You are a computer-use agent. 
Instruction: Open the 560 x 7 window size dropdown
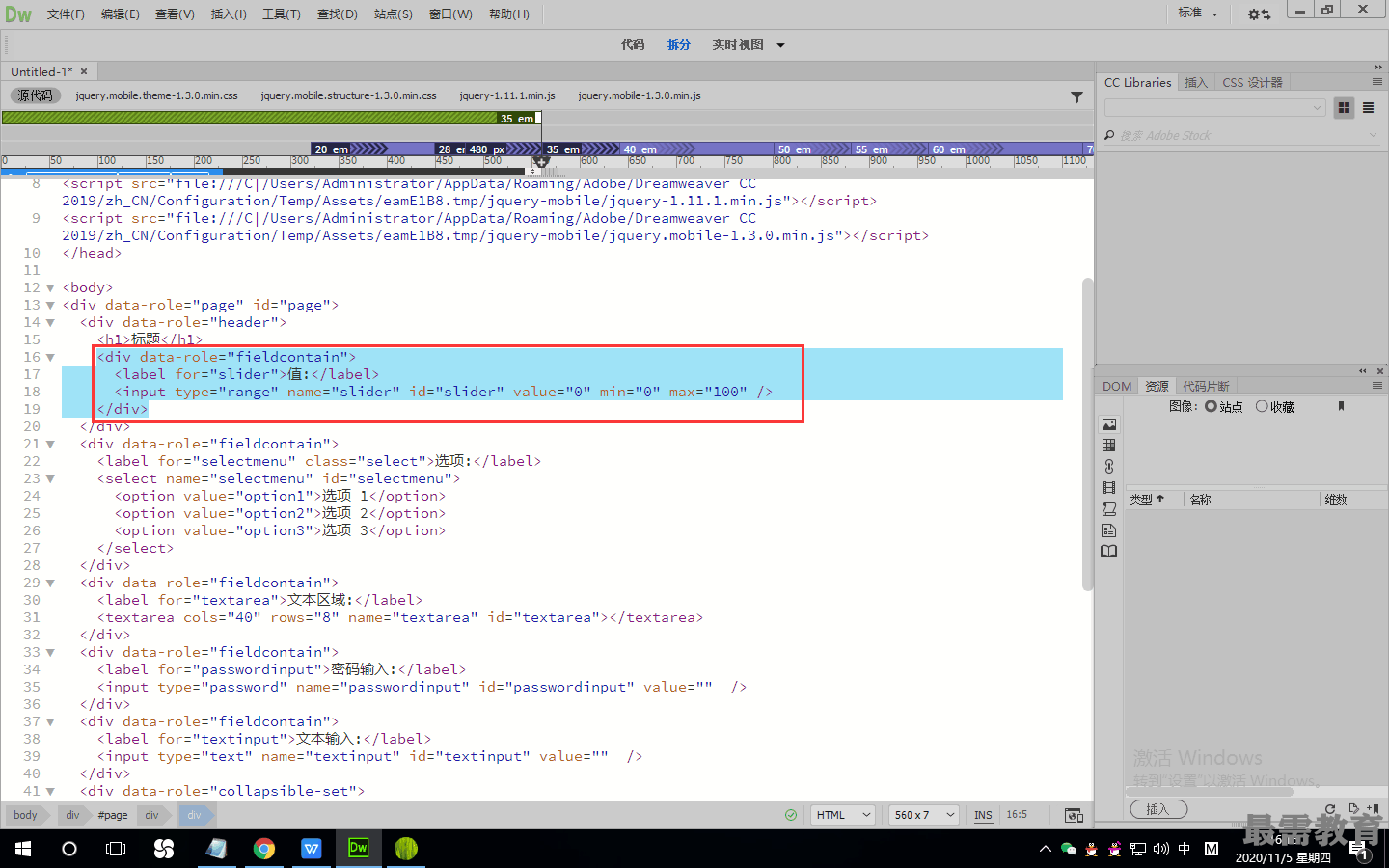923,815
